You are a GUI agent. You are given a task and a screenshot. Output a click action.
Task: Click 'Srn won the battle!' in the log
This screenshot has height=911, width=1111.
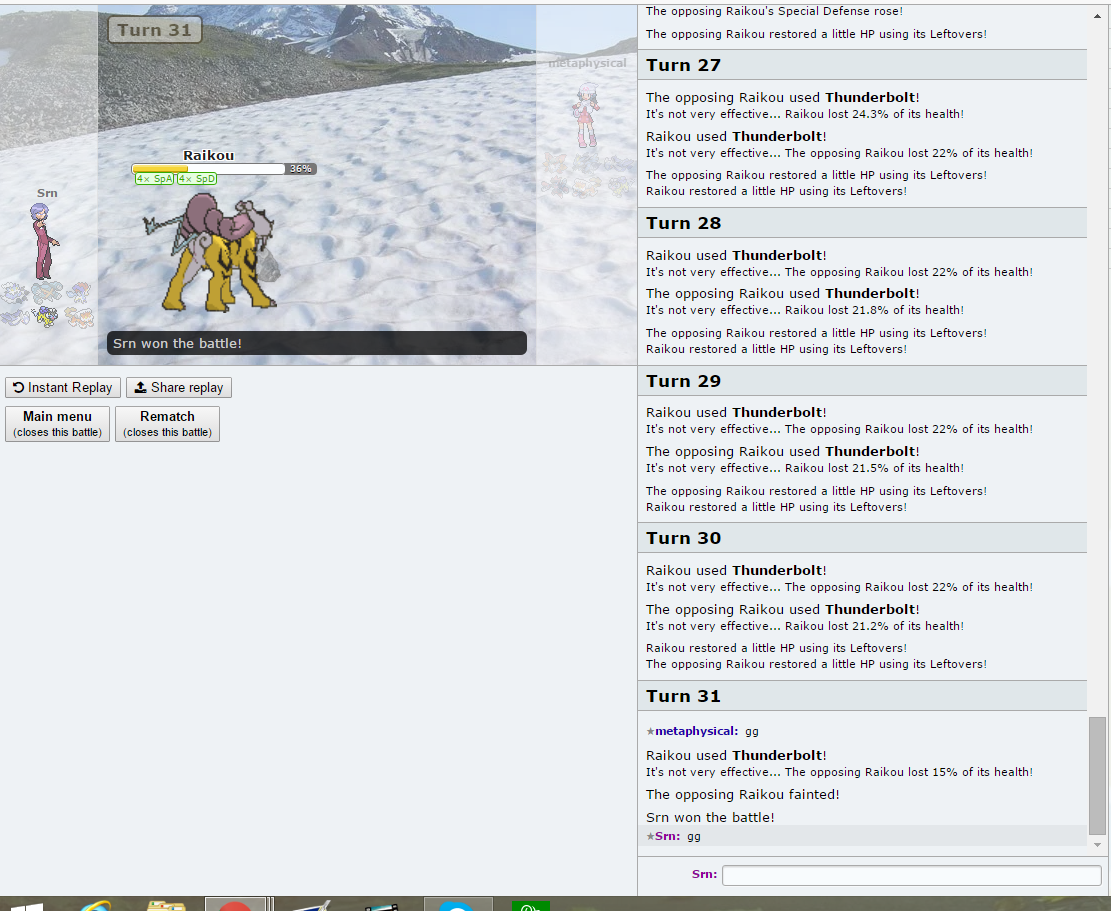[710, 817]
